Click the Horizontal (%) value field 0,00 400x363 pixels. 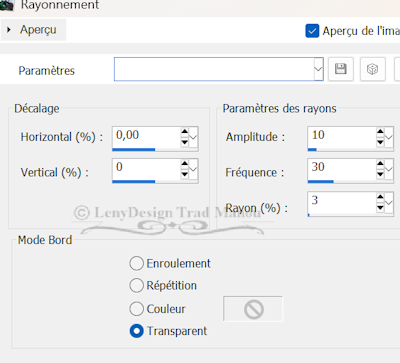click(147, 136)
